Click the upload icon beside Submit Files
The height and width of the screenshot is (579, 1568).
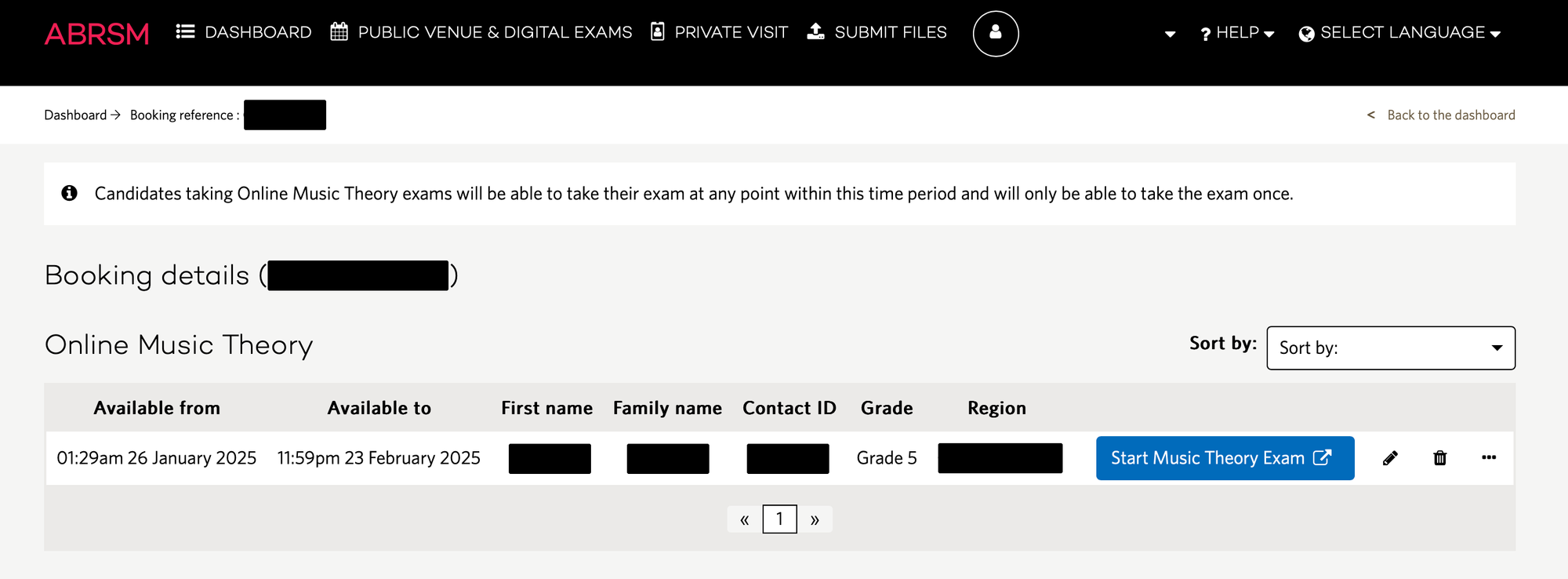coord(815,31)
